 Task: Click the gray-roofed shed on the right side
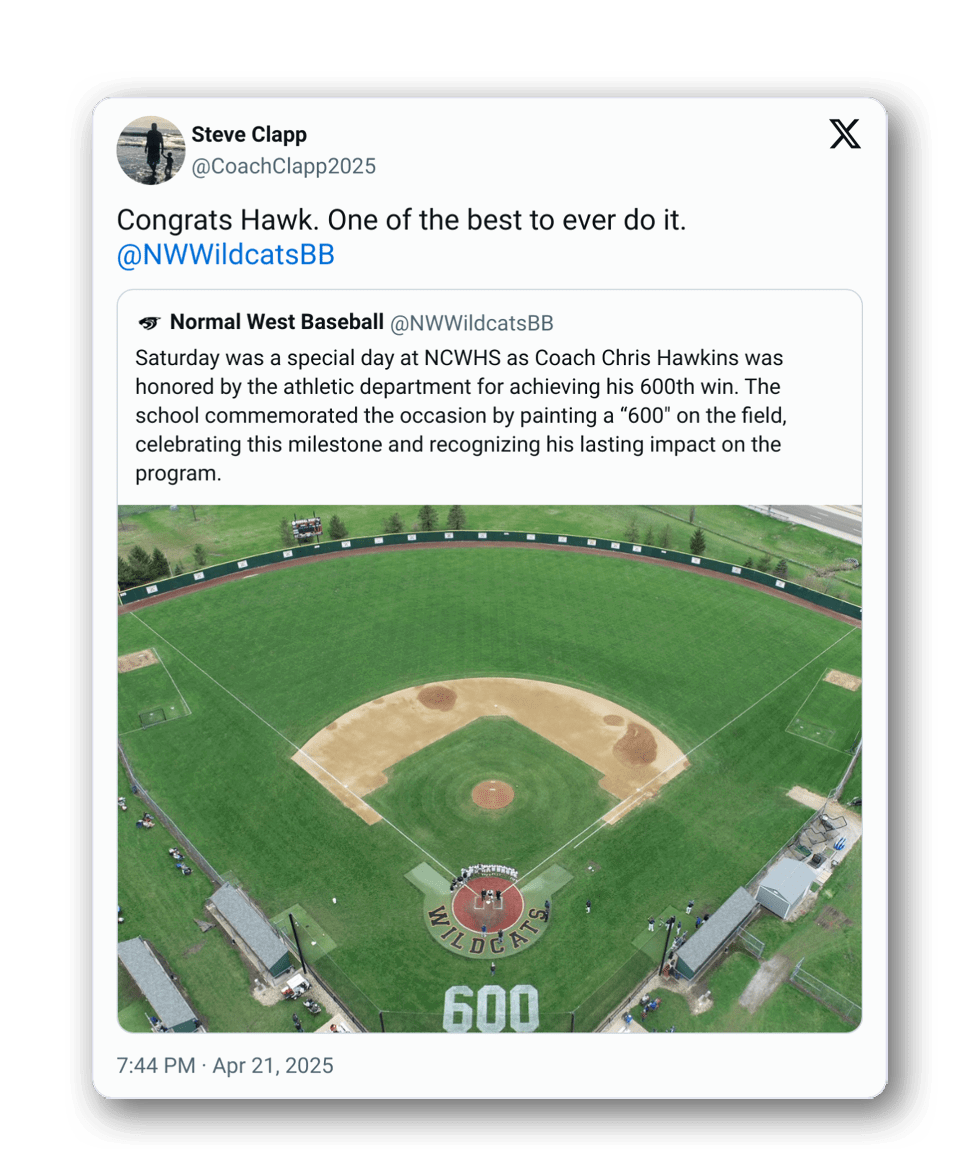(x=786, y=885)
